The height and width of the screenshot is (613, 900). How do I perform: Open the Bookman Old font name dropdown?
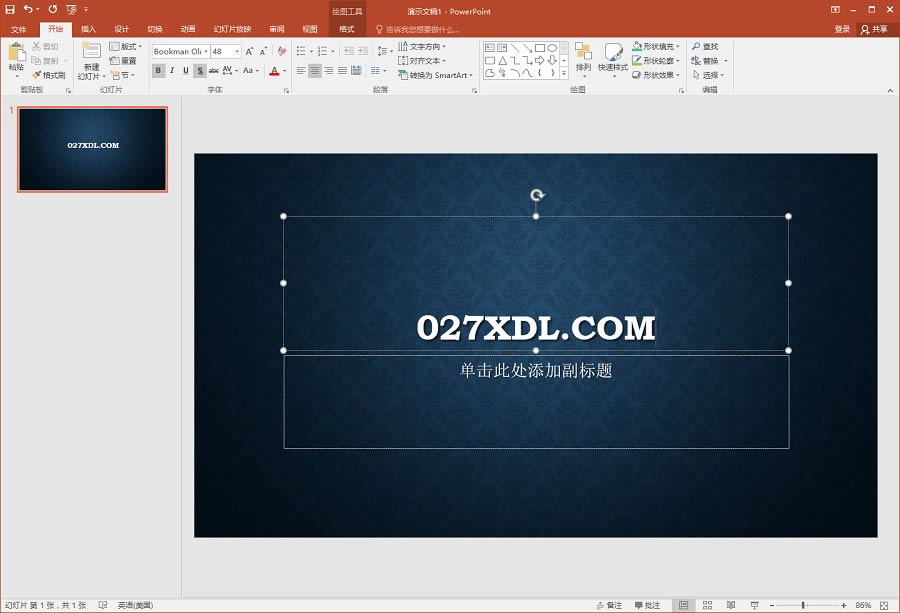206,52
